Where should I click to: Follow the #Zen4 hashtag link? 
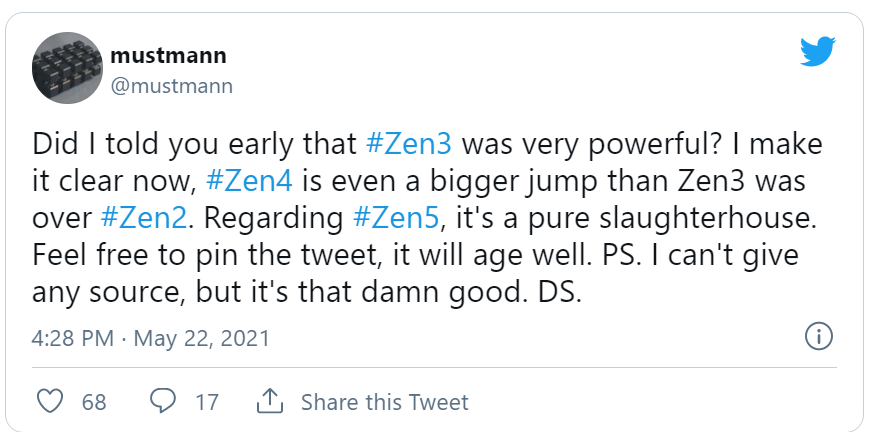coord(249,181)
